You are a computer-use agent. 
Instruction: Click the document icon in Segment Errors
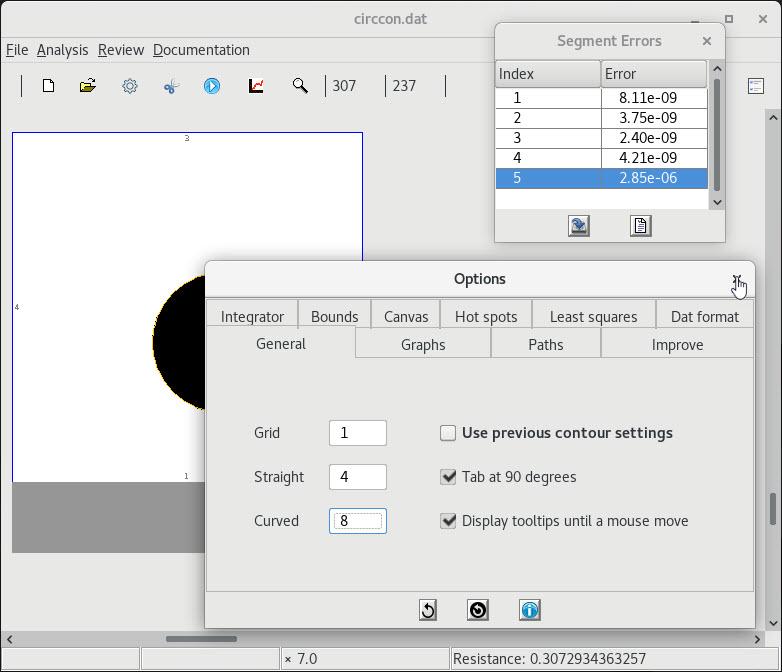coord(640,226)
